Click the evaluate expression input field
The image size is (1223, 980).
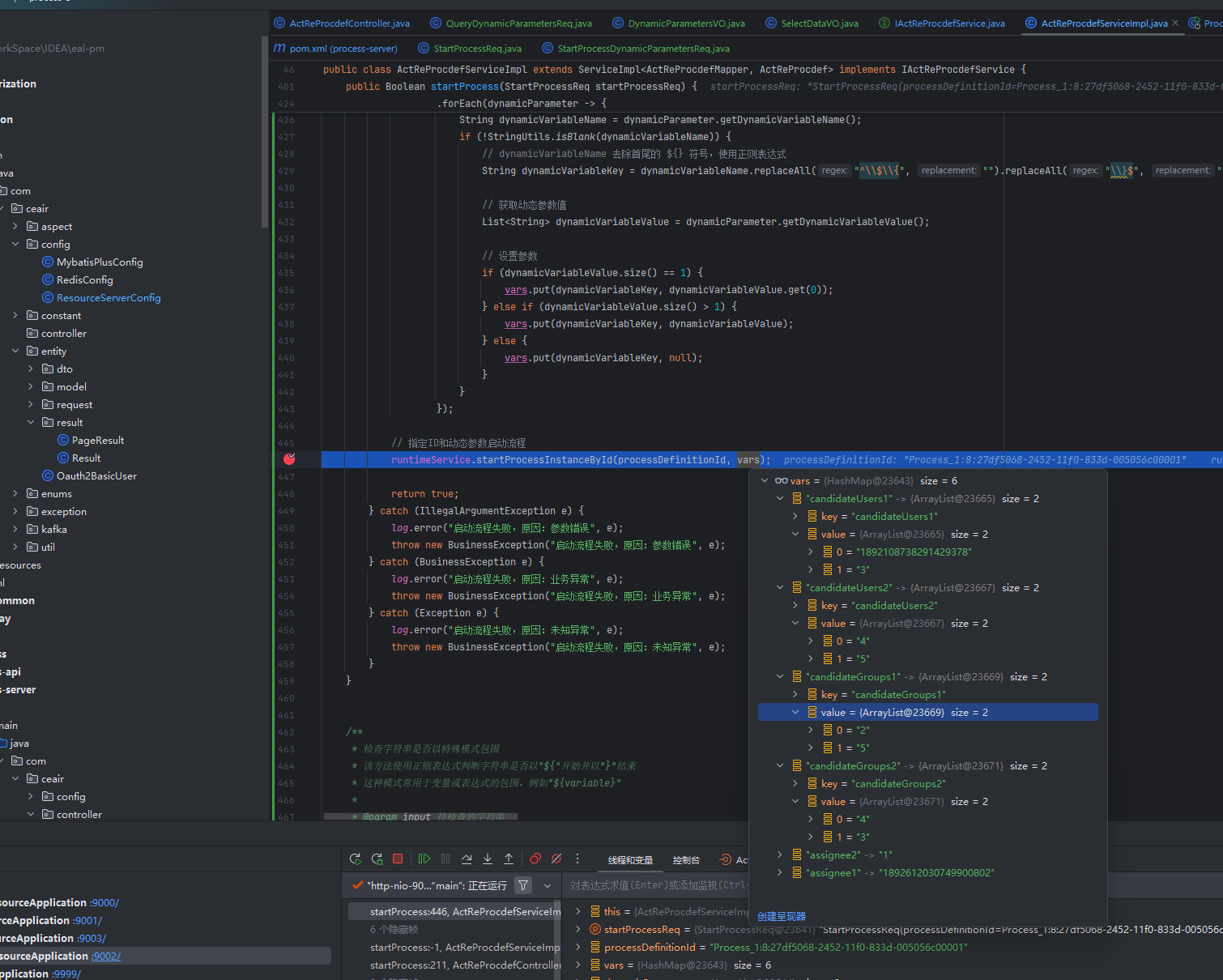[658, 885]
